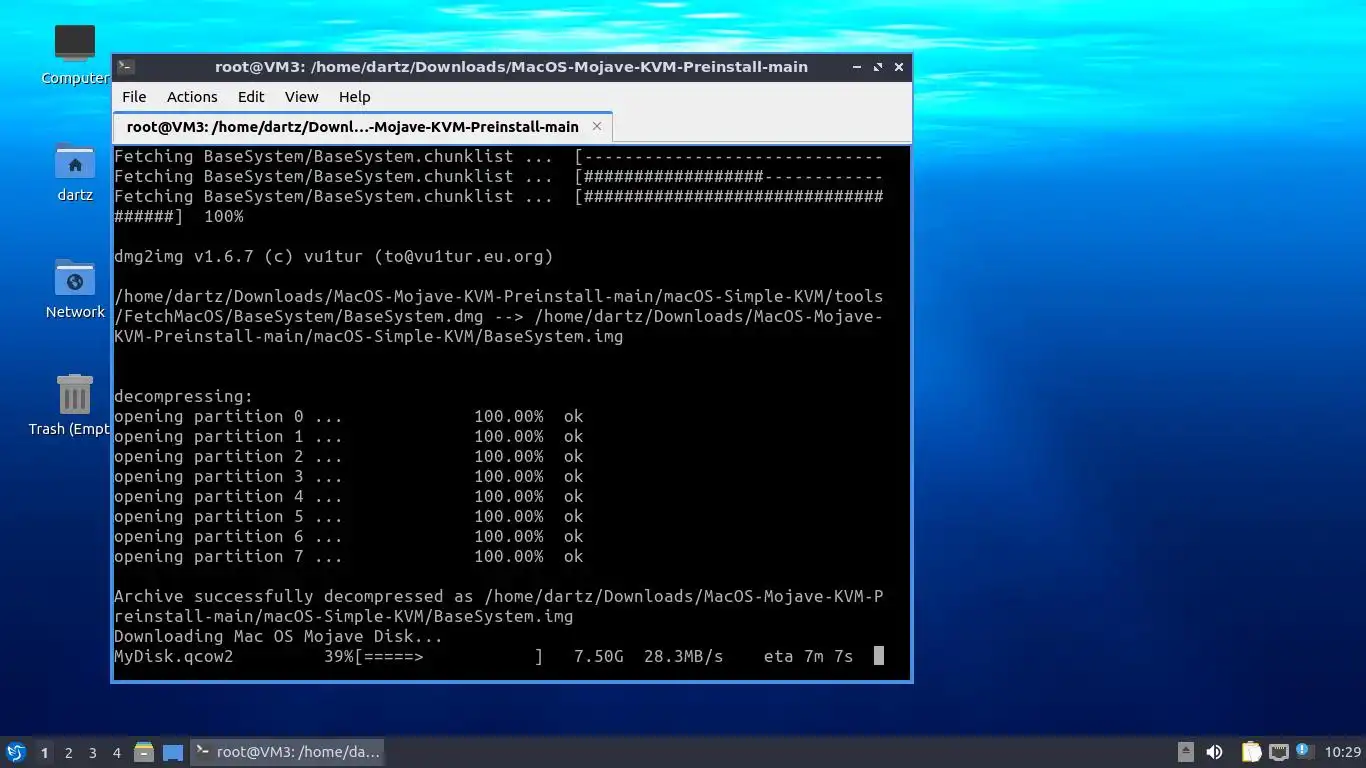Click the MyDisk.qcow2 download progress bar
1366x768 pixels.
point(449,657)
